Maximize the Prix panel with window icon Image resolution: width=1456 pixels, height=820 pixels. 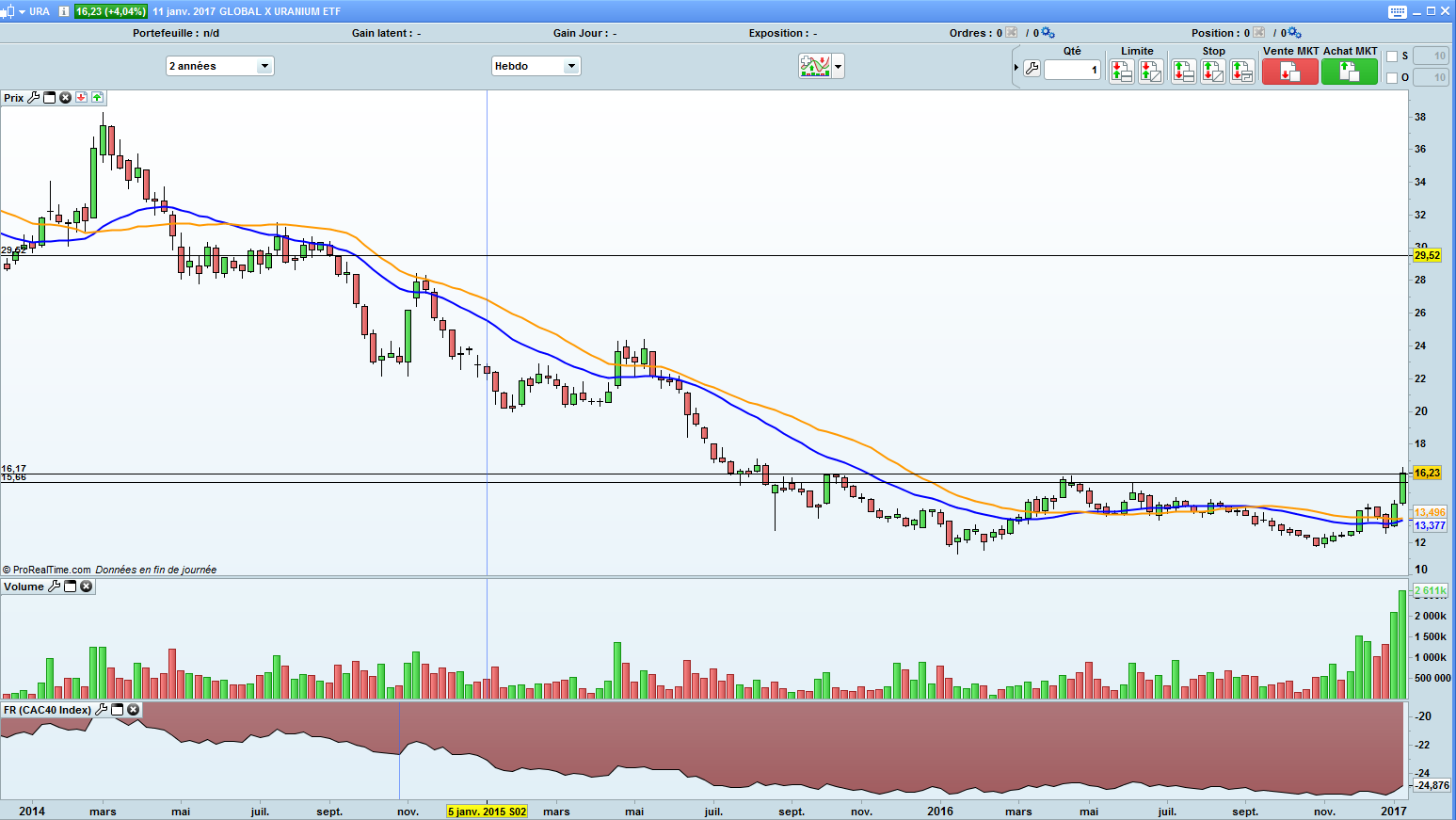click(x=50, y=98)
